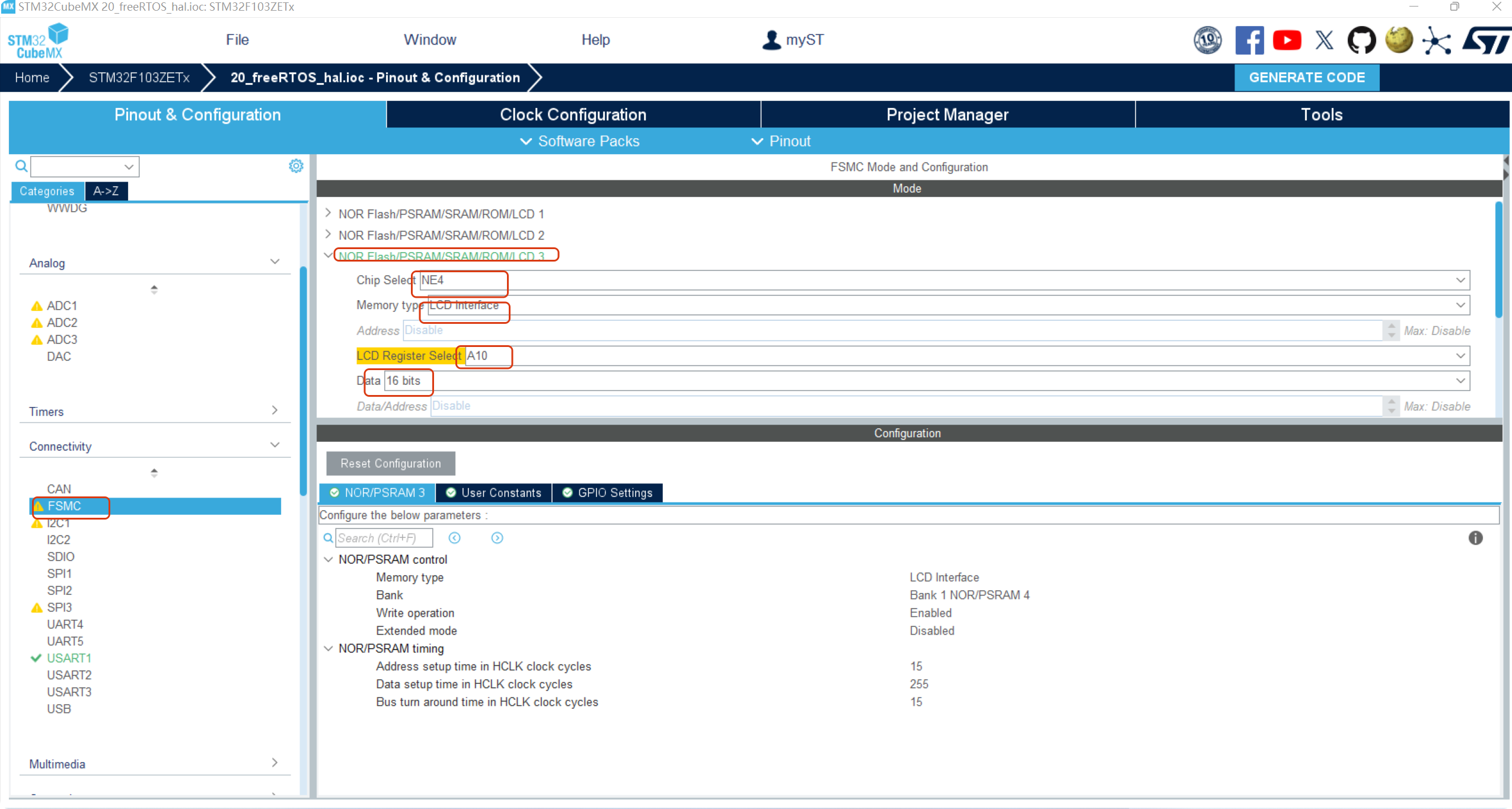Open the YouTube icon link
Image resolution: width=1512 pixels, height=809 pixels.
(x=1287, y=40)
